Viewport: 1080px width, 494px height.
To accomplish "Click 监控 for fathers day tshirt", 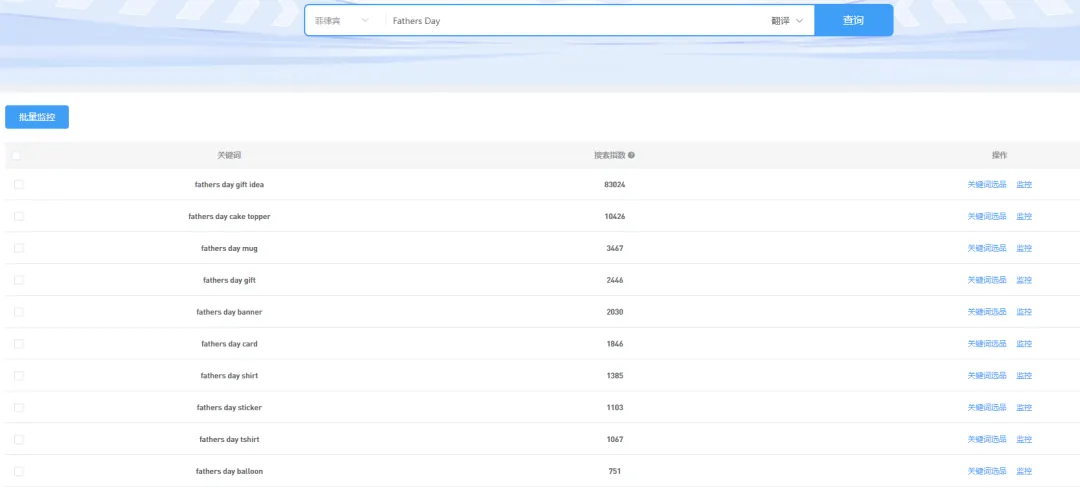I will [1024, 440].
